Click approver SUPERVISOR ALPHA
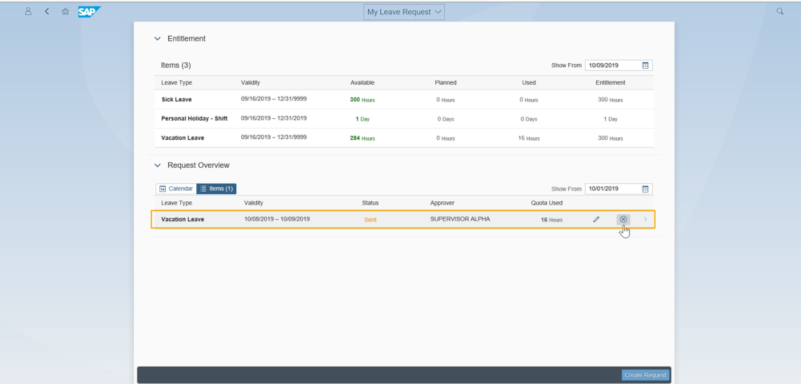 pyautogui.click(x=460, y=219)
